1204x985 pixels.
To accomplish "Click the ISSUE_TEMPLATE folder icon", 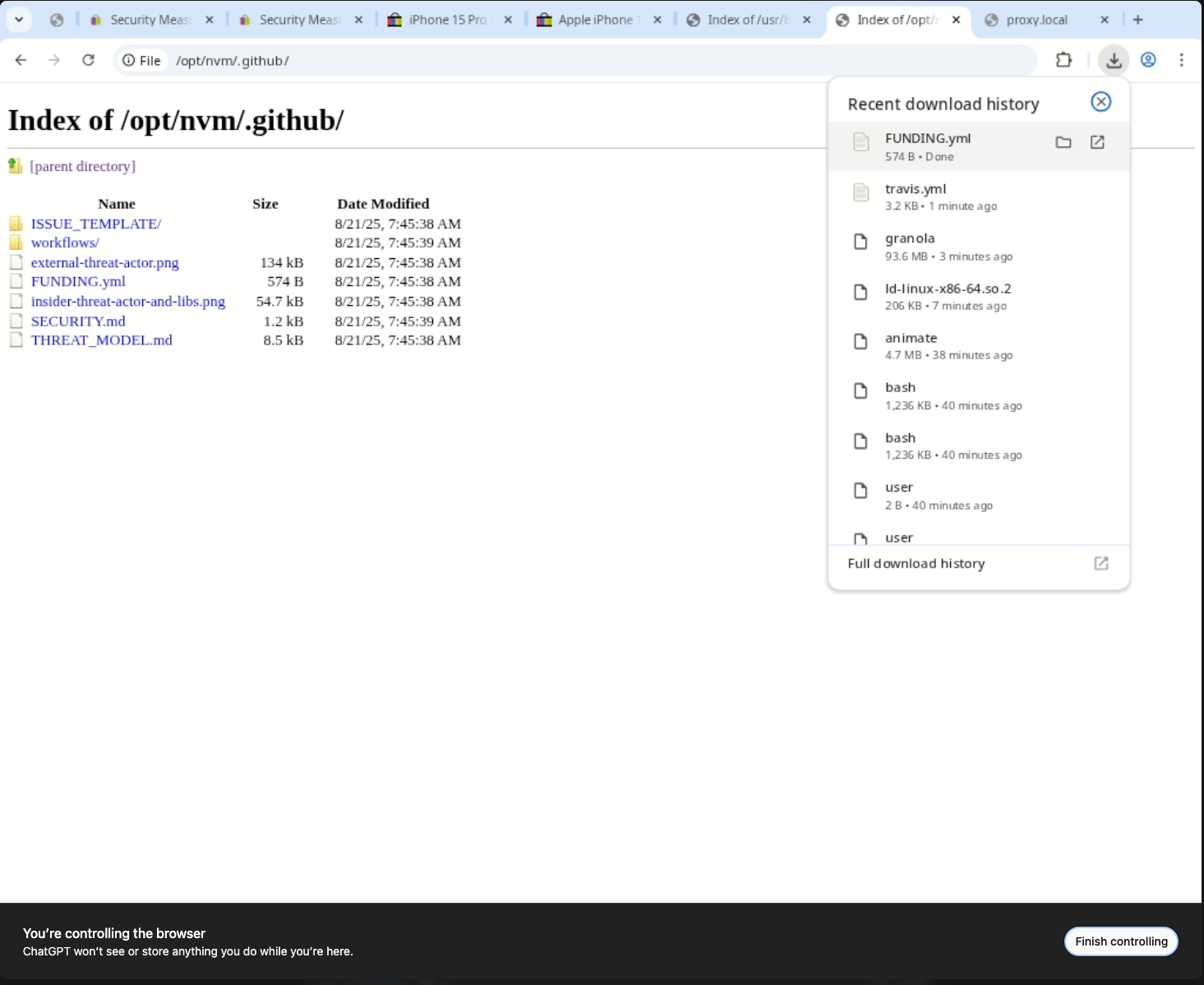I will coord(16,223).
